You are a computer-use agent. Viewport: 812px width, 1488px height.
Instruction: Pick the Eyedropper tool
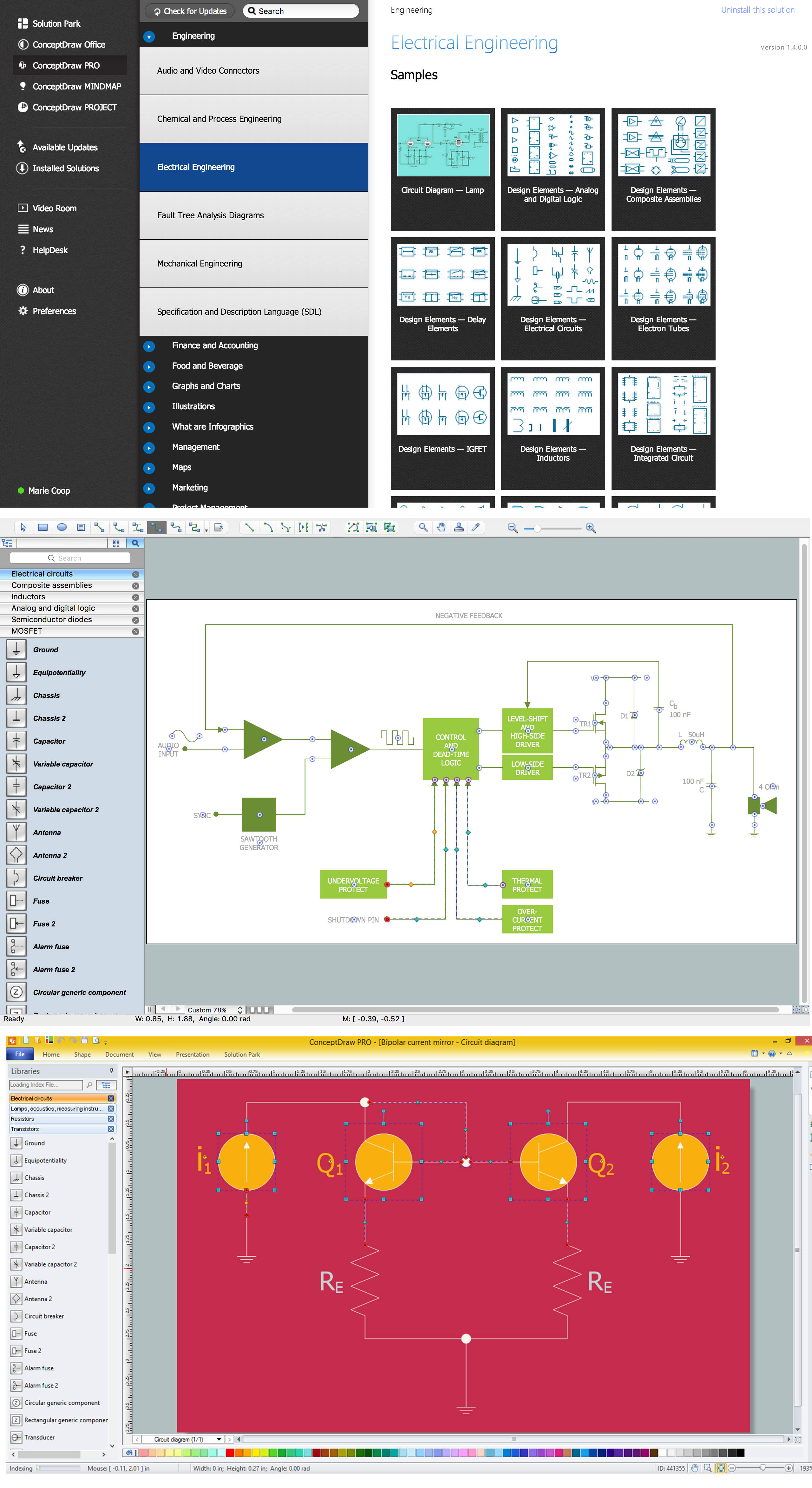(x=475, y=527)
